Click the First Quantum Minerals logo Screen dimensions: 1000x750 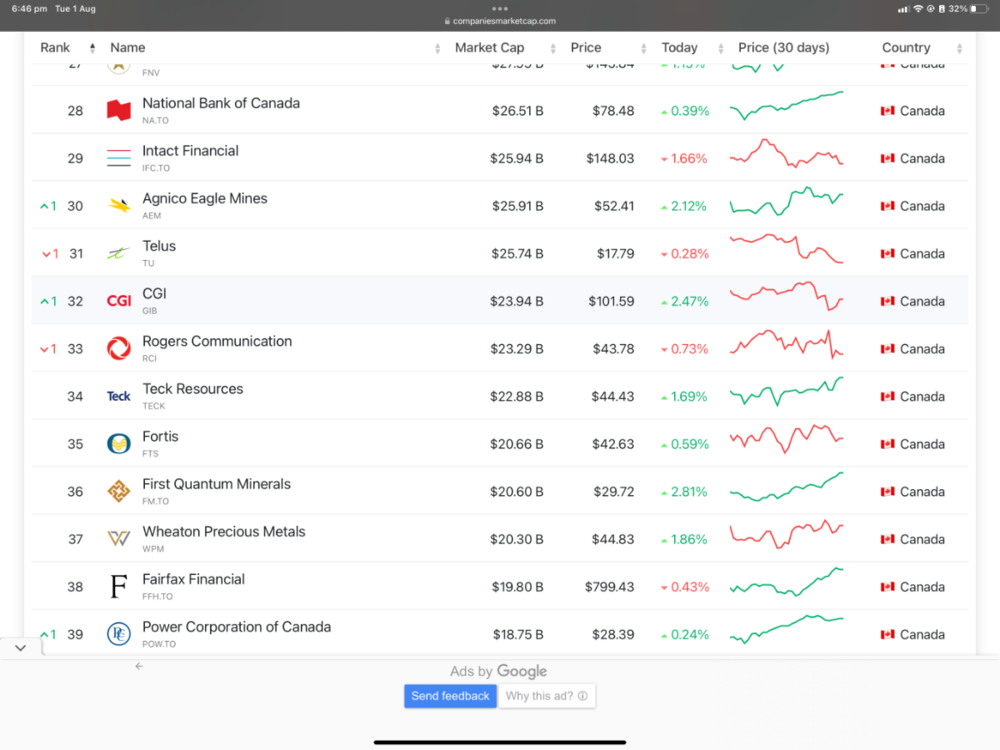[x=119, y=491]
